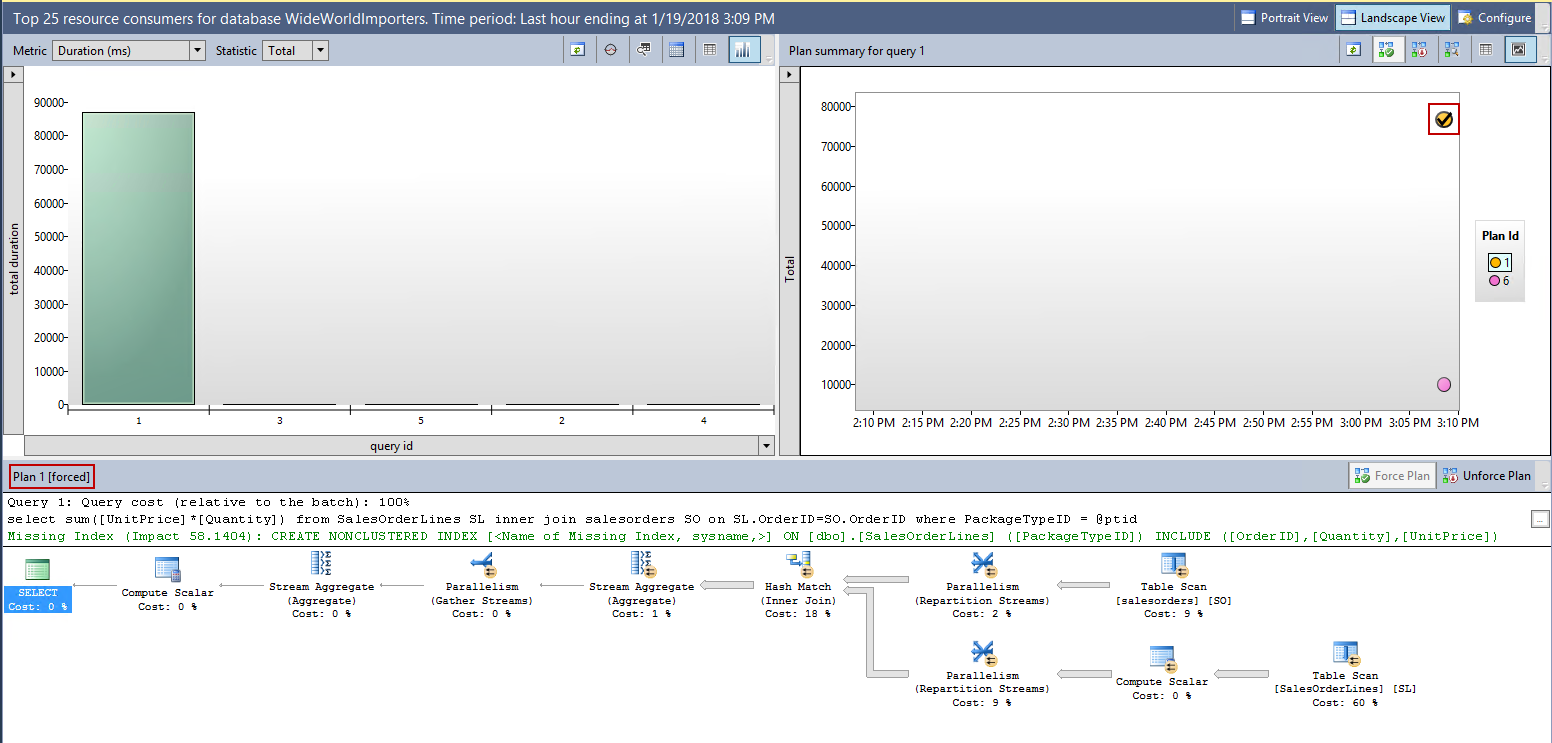Click the Table Scan SalesOrderLines operator icon
Screen dimensions: 1552x743
(1345, 655)
